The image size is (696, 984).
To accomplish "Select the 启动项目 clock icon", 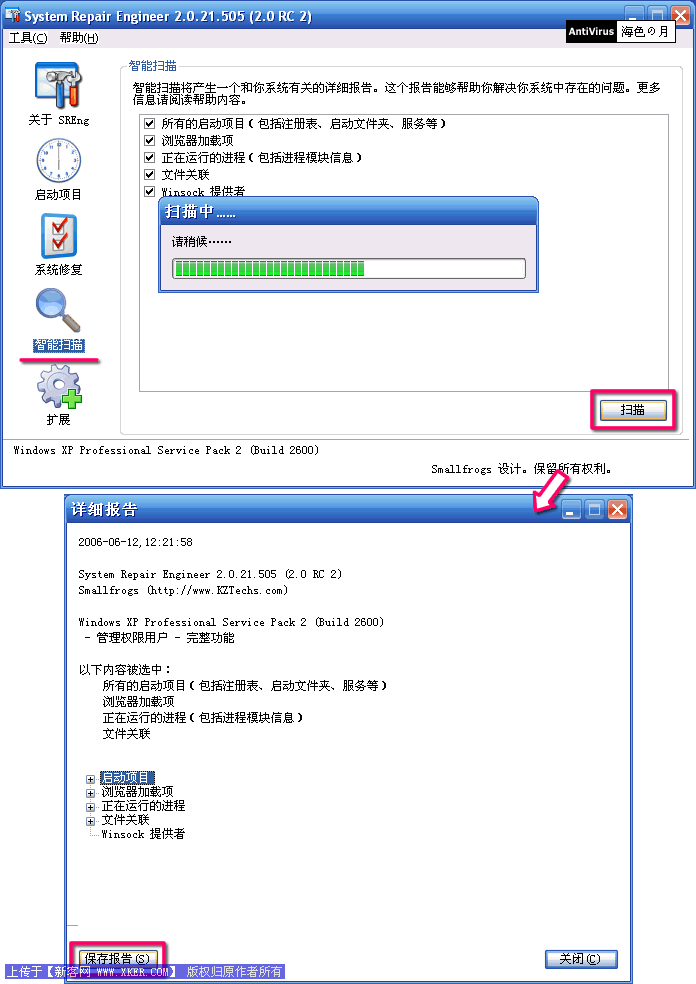I will (58, 160).
